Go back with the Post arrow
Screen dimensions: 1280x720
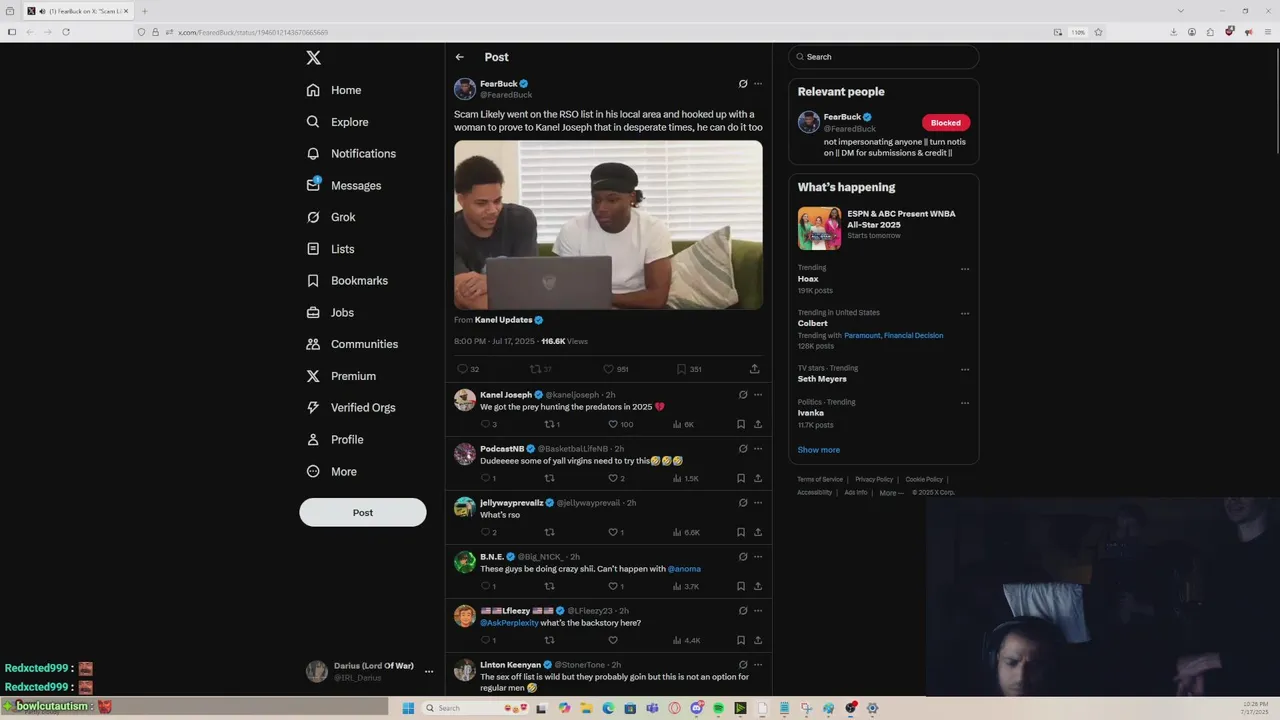(x=460, y=57)
